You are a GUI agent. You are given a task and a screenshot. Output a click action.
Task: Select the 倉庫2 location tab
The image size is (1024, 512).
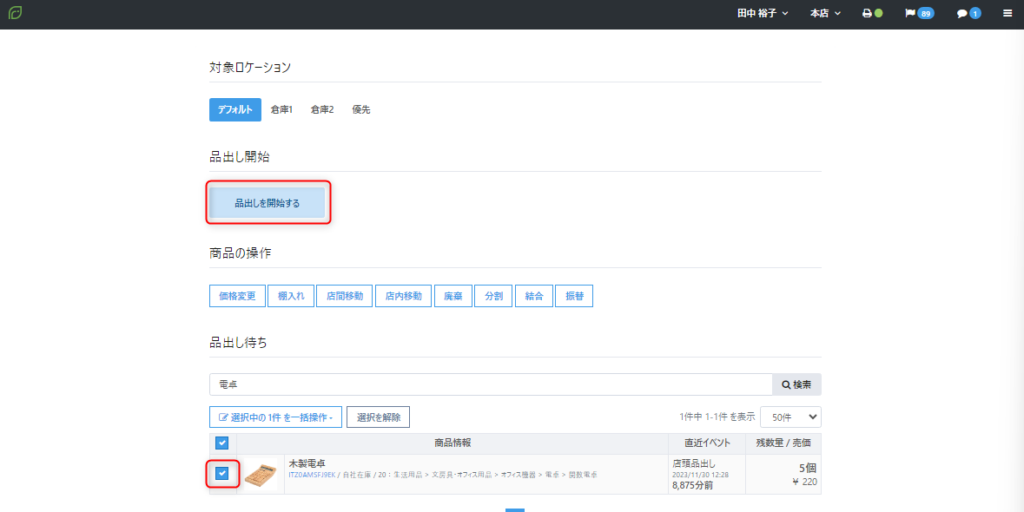coord(322,110)
